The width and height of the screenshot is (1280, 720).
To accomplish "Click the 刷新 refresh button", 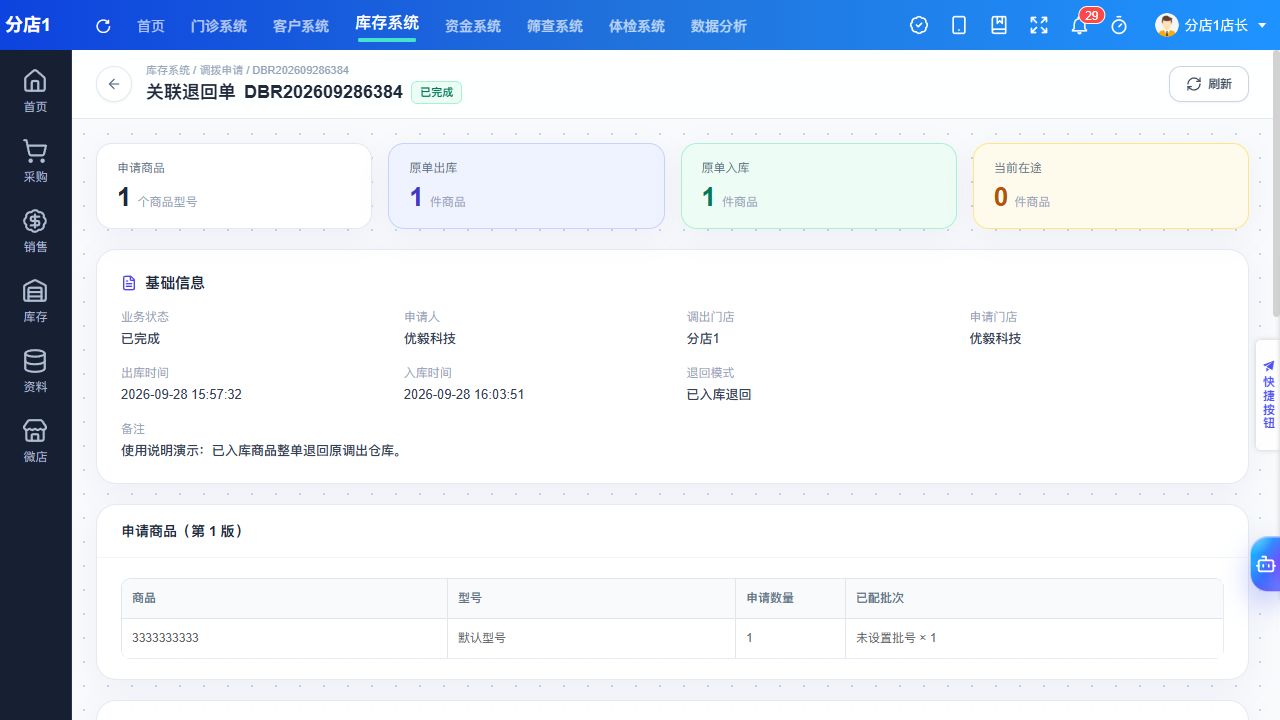I will (x=1209, y=84).
